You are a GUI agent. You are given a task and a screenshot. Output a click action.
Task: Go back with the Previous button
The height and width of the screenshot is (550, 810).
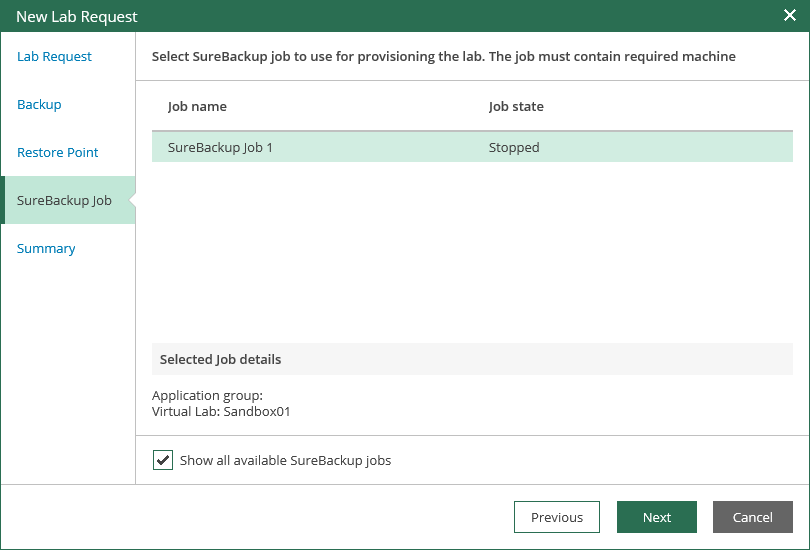(x=557, y=517)
